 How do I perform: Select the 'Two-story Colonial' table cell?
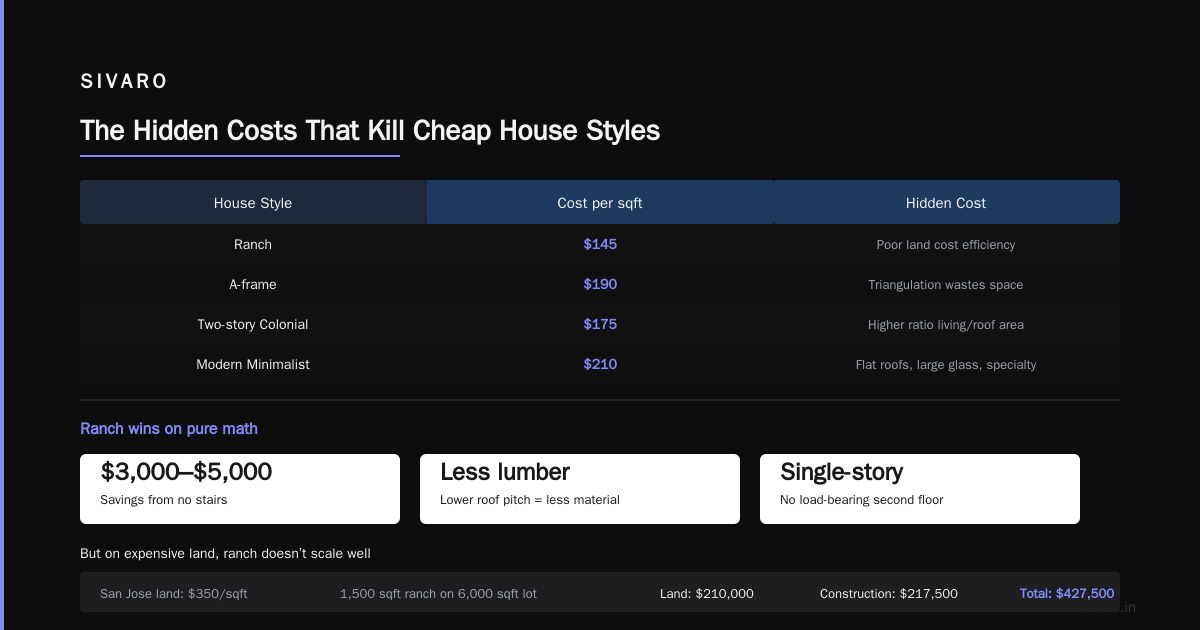[x=253, y=324]
